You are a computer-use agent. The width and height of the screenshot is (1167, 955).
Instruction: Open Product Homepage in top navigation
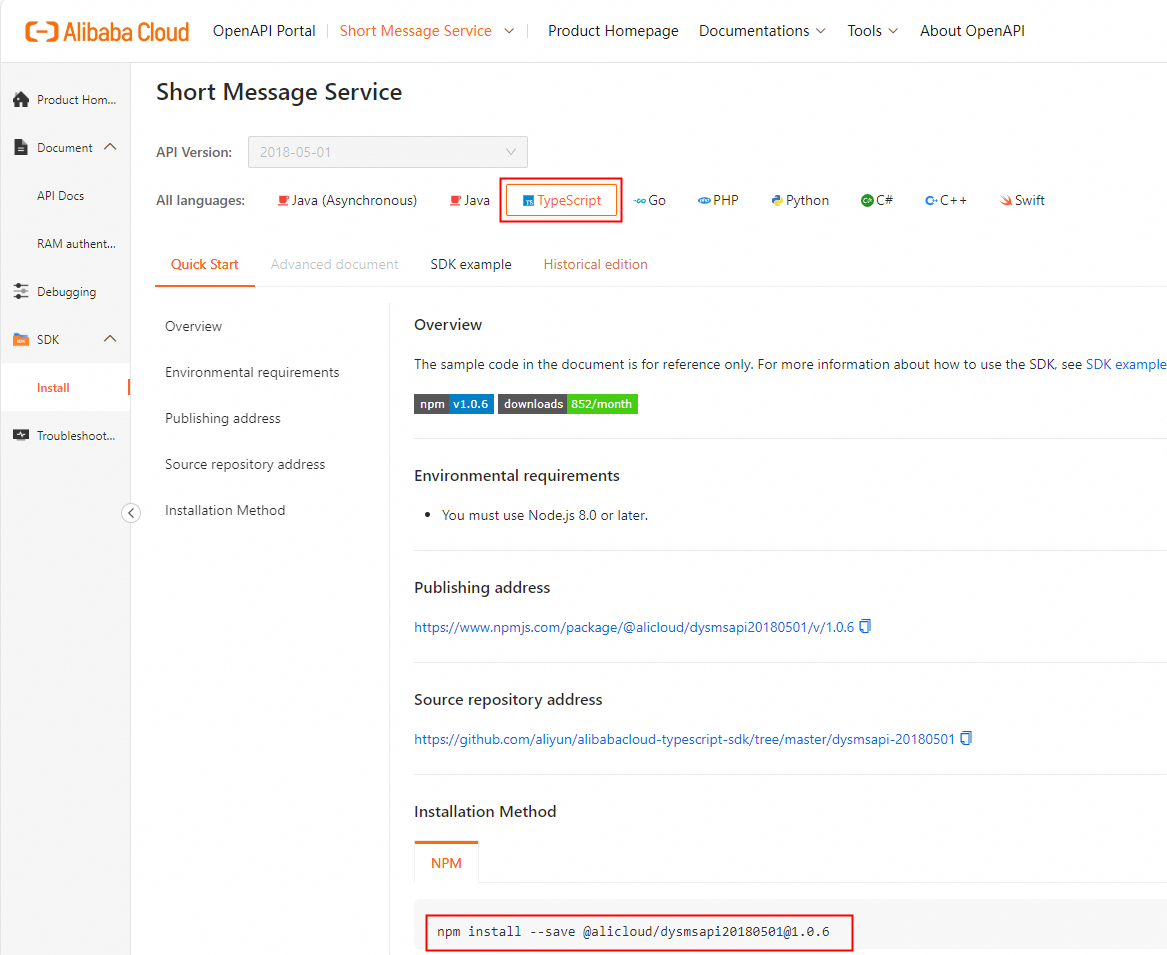(x=613, y=31)
